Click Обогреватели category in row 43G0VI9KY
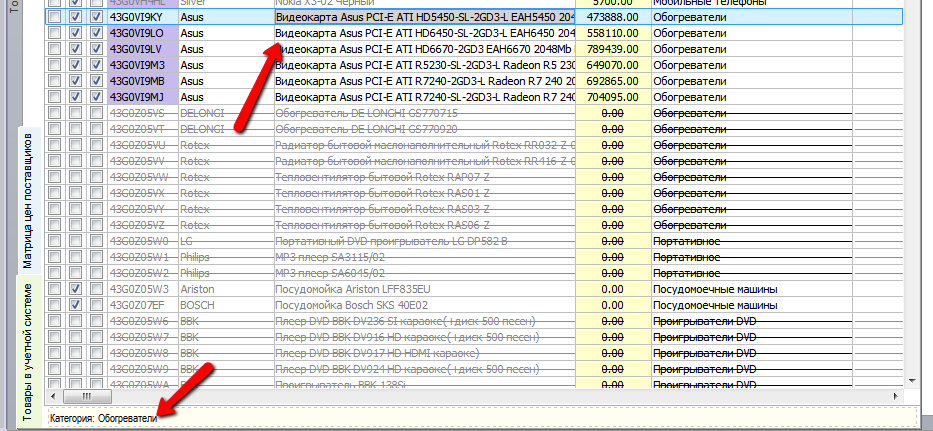 tap(752, 17)
